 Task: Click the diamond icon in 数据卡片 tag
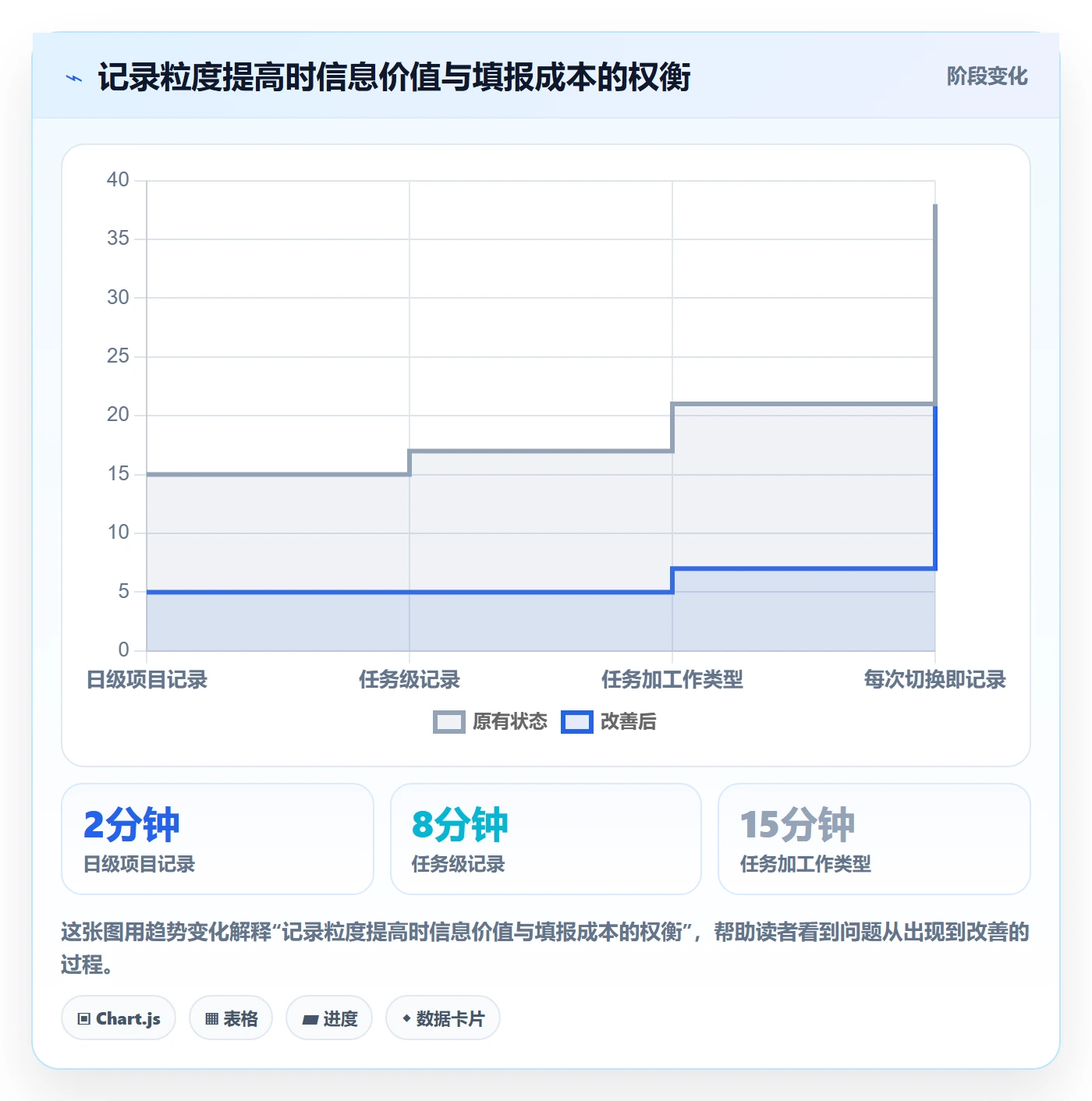tap(406, 1018)
